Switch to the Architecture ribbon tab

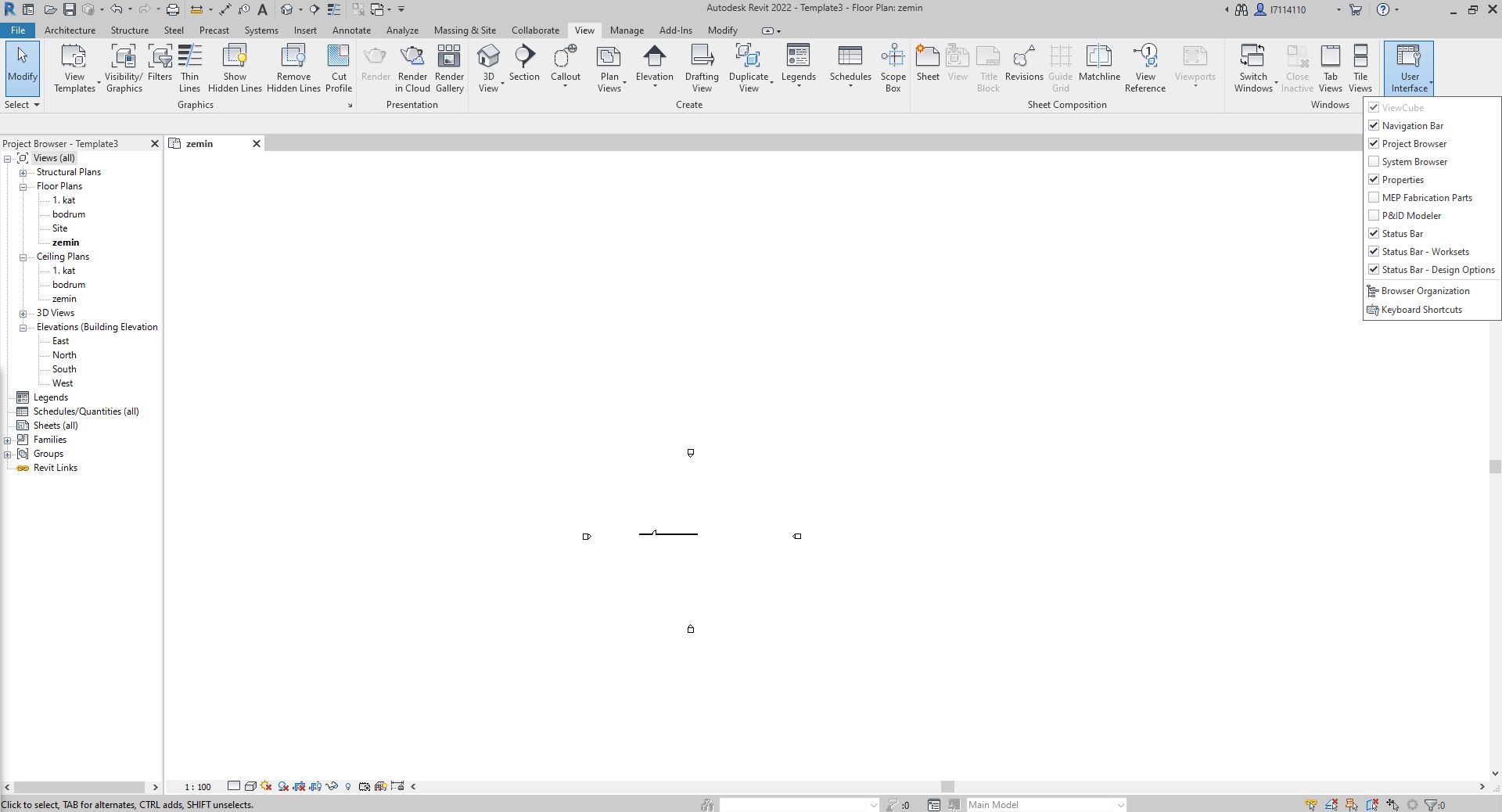tap(70, 31)
